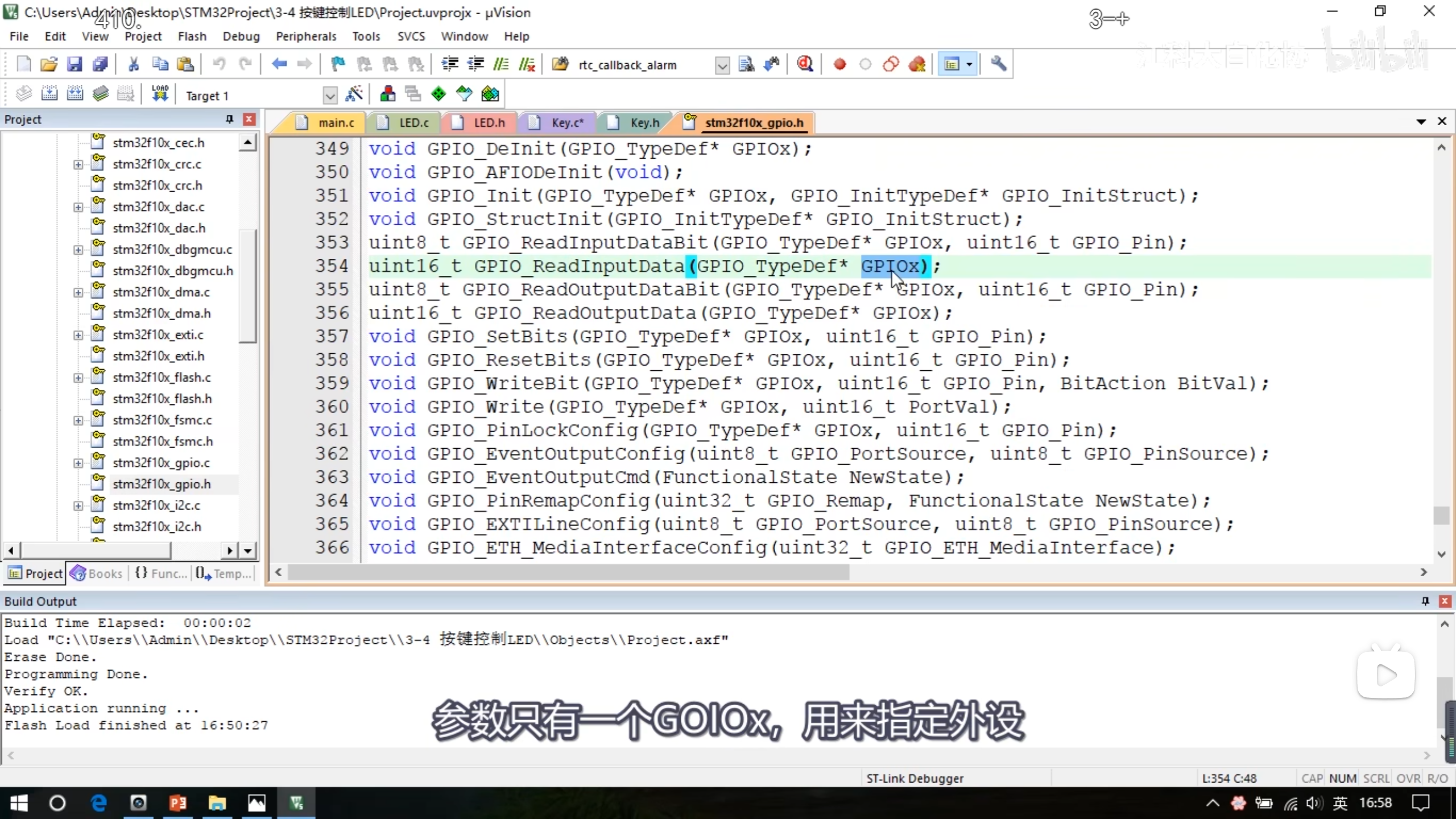Switch to the Books panel tab

pyautogui.click(x=97, y=573)
